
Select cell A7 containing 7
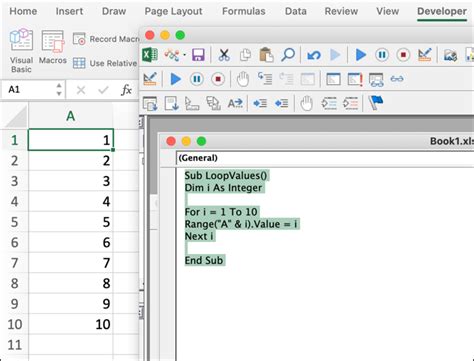point(71,263)
